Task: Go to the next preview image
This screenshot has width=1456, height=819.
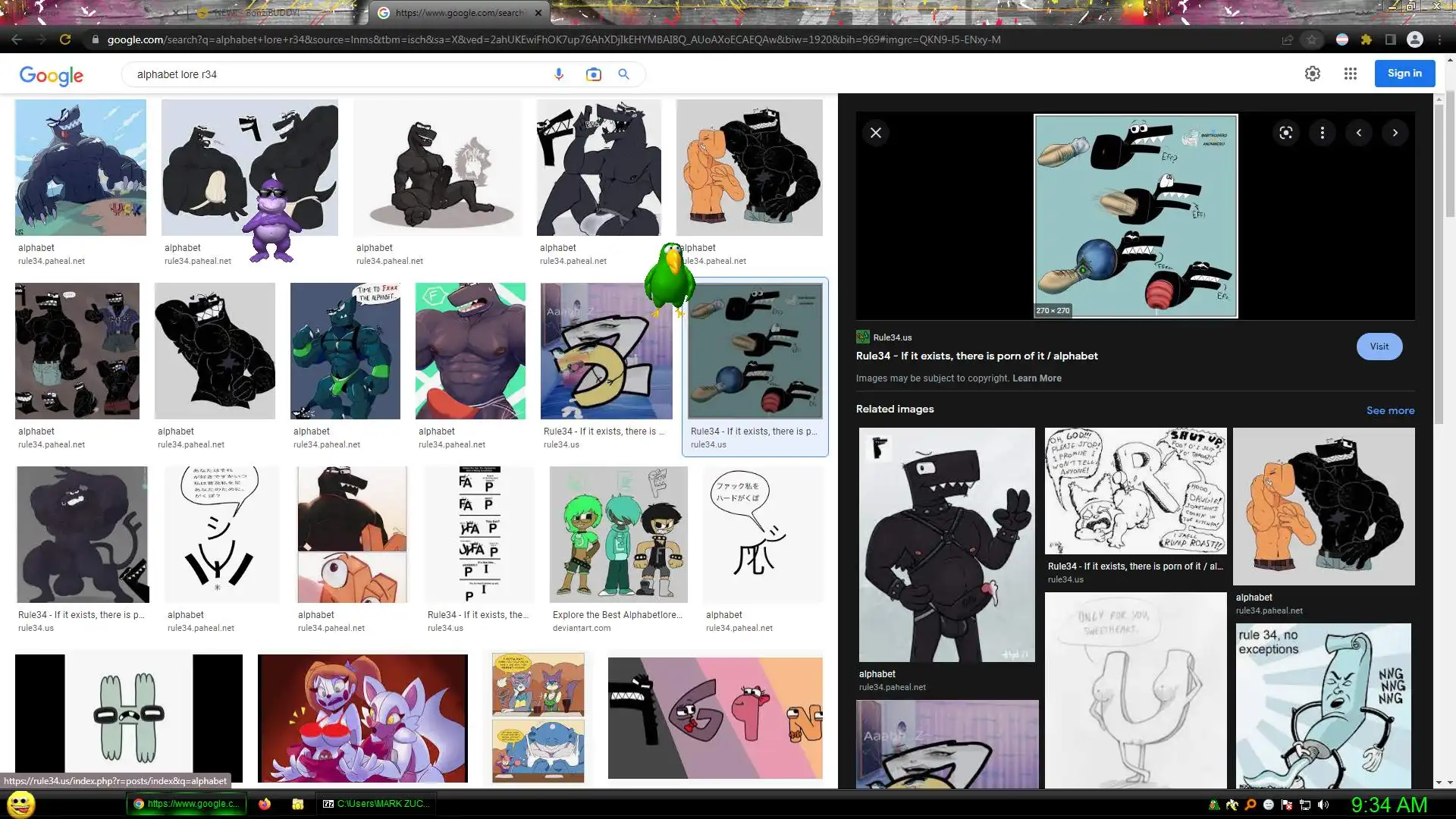Action: tap(1395, 133)
